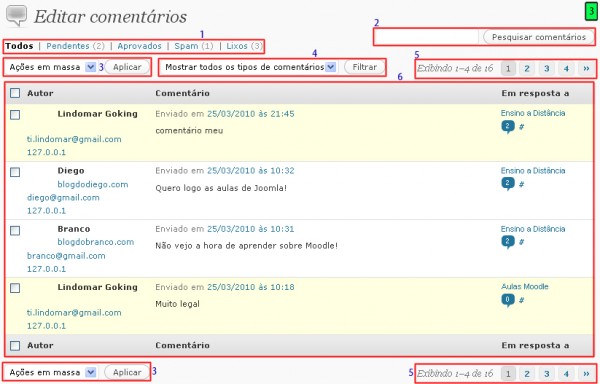This screenshot has width=600, height=384.
Task: Visit blogdobranco.com author link
Action: point(96,242)
